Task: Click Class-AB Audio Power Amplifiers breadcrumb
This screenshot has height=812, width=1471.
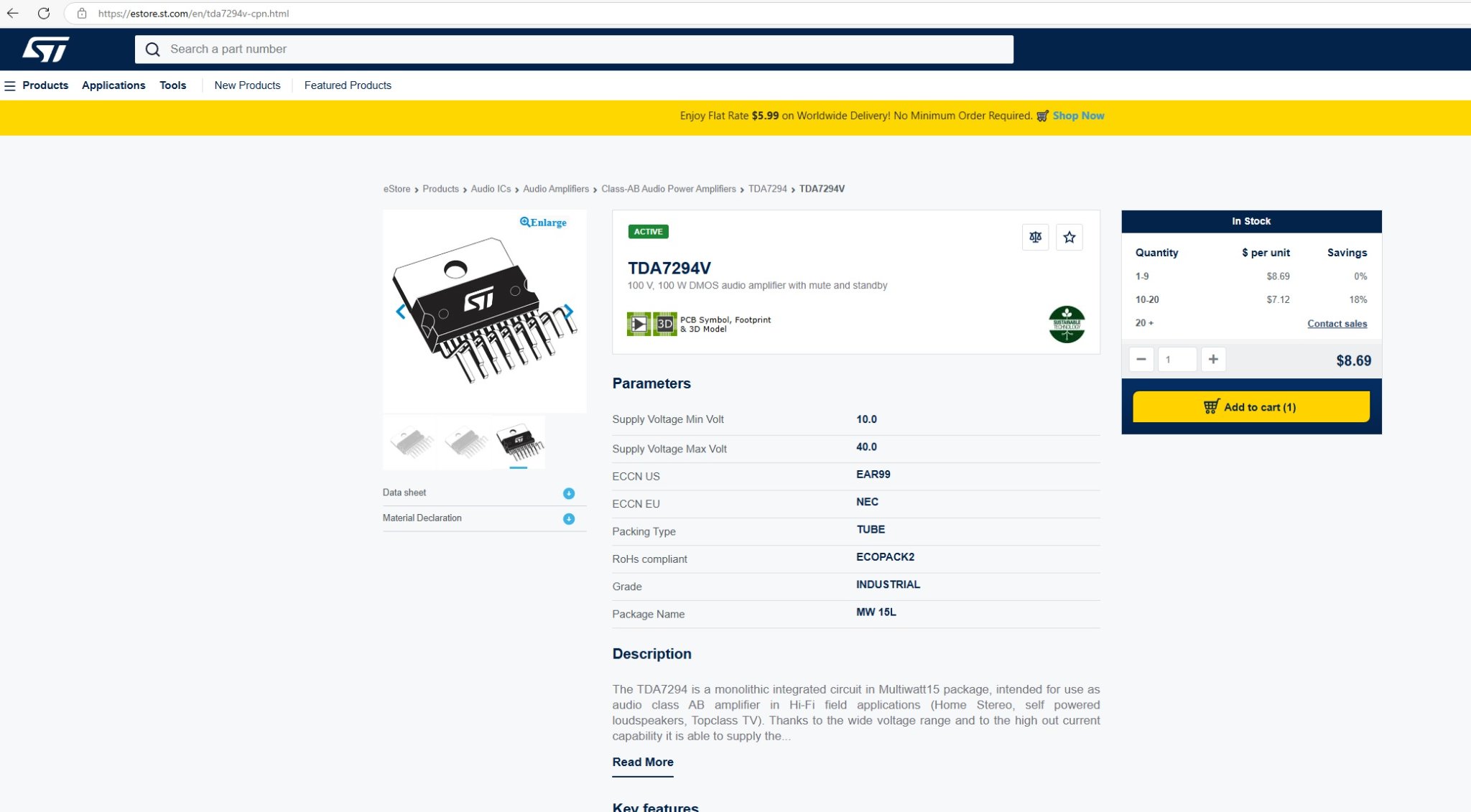Action: tap(668, 189)
